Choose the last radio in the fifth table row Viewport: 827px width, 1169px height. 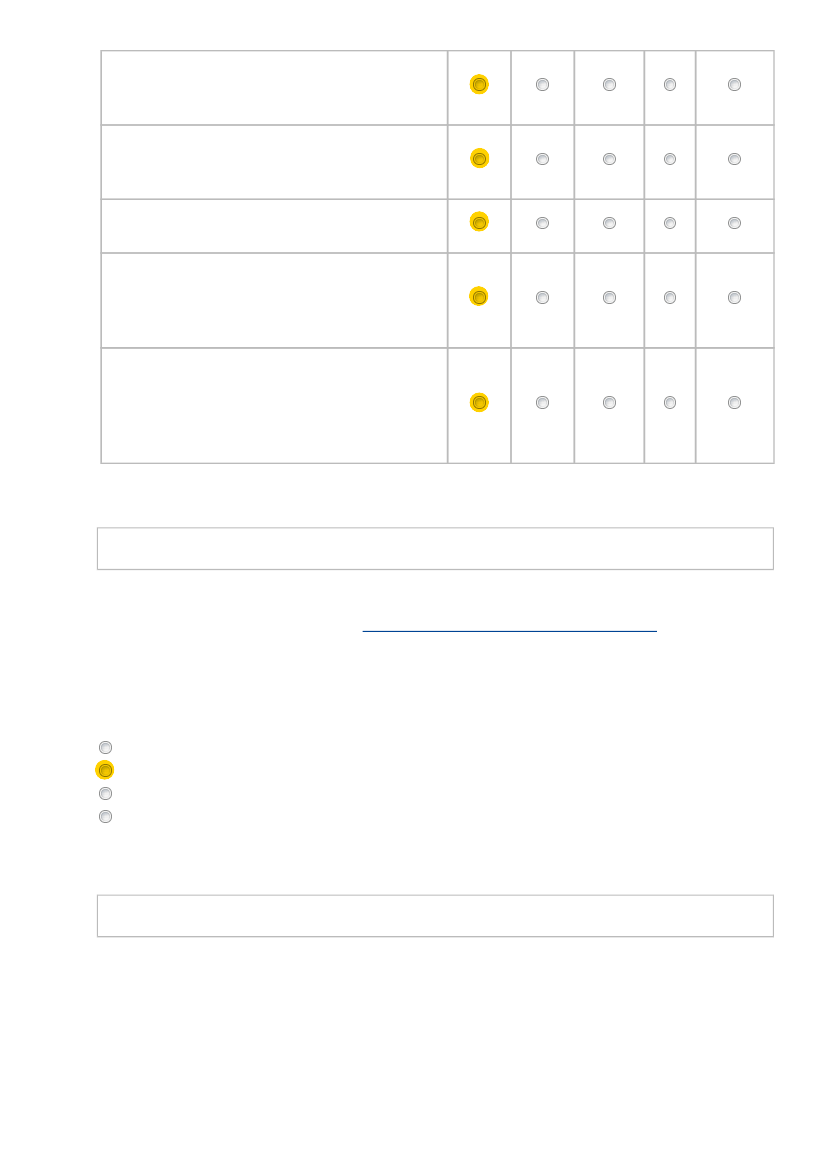click(x=734, y=403)
